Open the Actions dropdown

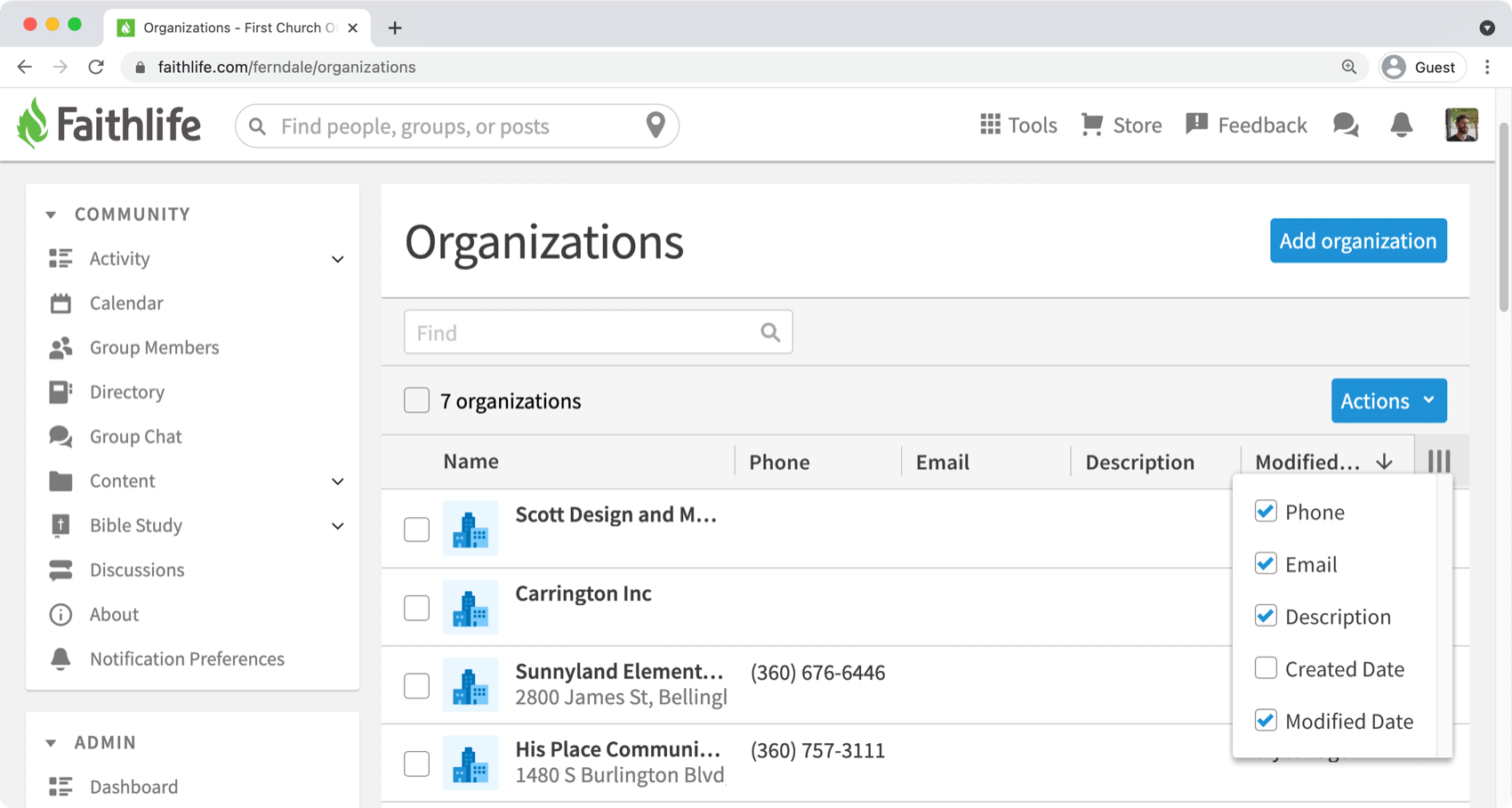click(x=1388, y=400)
